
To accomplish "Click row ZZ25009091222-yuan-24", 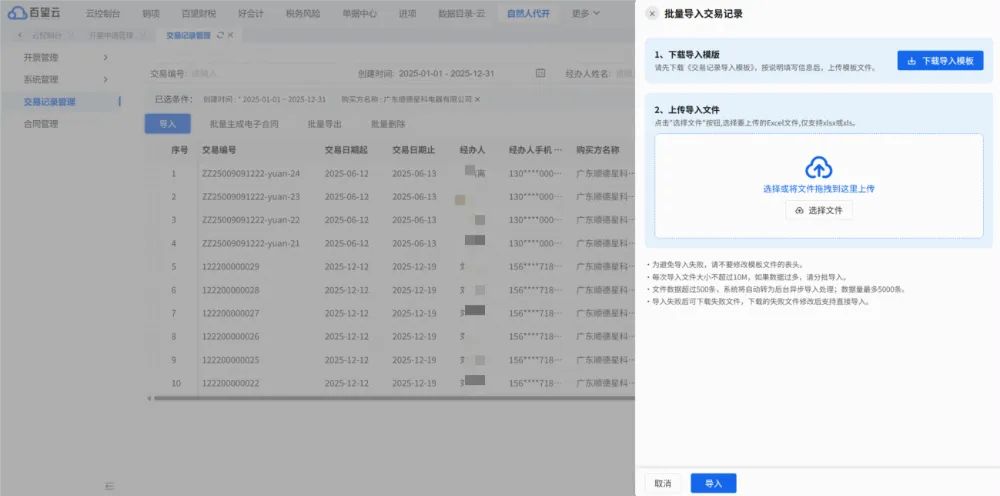I will click(x=392, y=173).
